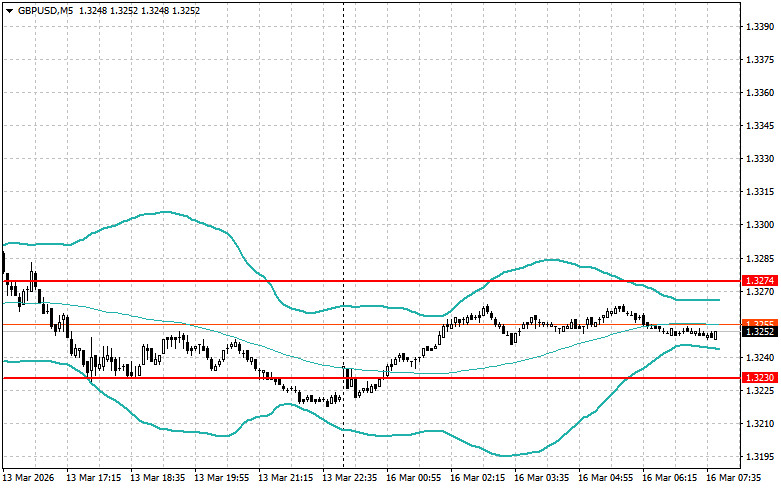This screenshot has width=781, height=489.
Task: Click the 1.3285 price scale value
Action: click(x=761, y=258)
